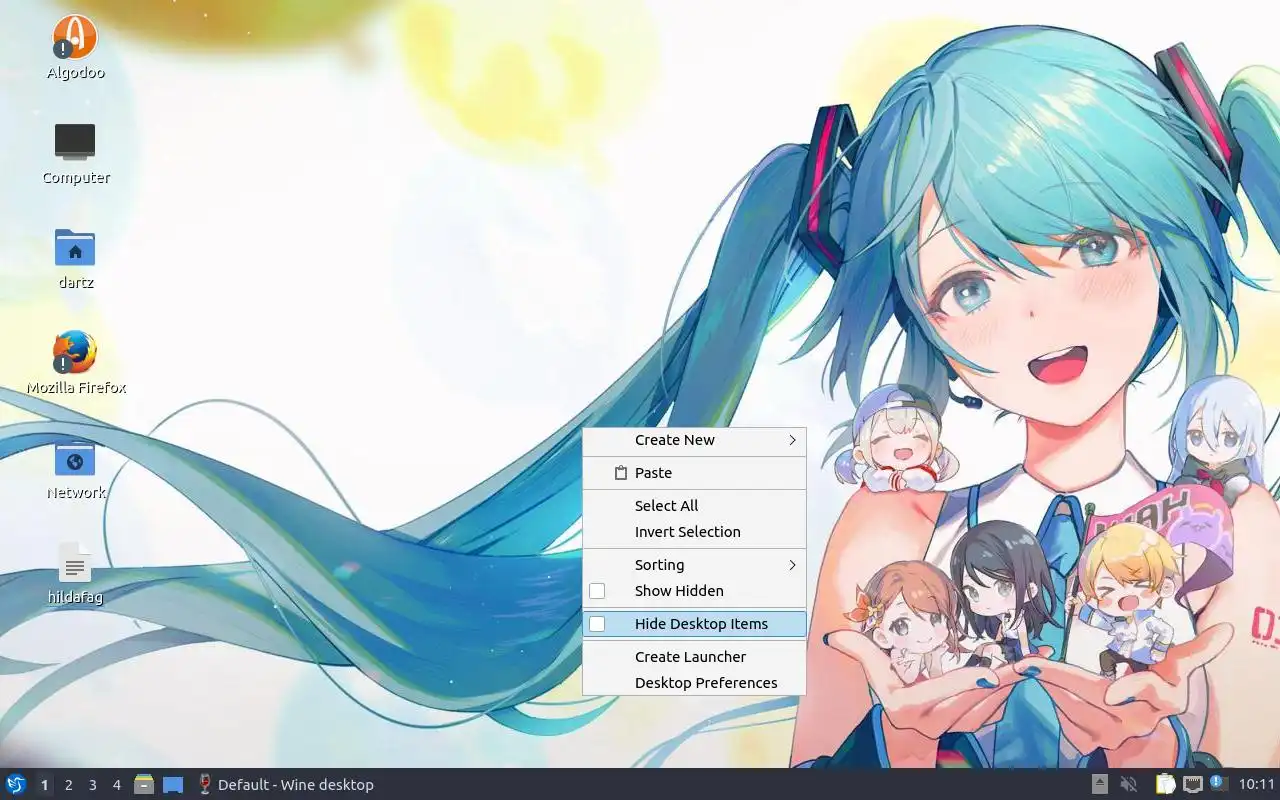Choose Invert Selection from context menu
This screenshot has height=800, width=1280.
click(694, 532)
